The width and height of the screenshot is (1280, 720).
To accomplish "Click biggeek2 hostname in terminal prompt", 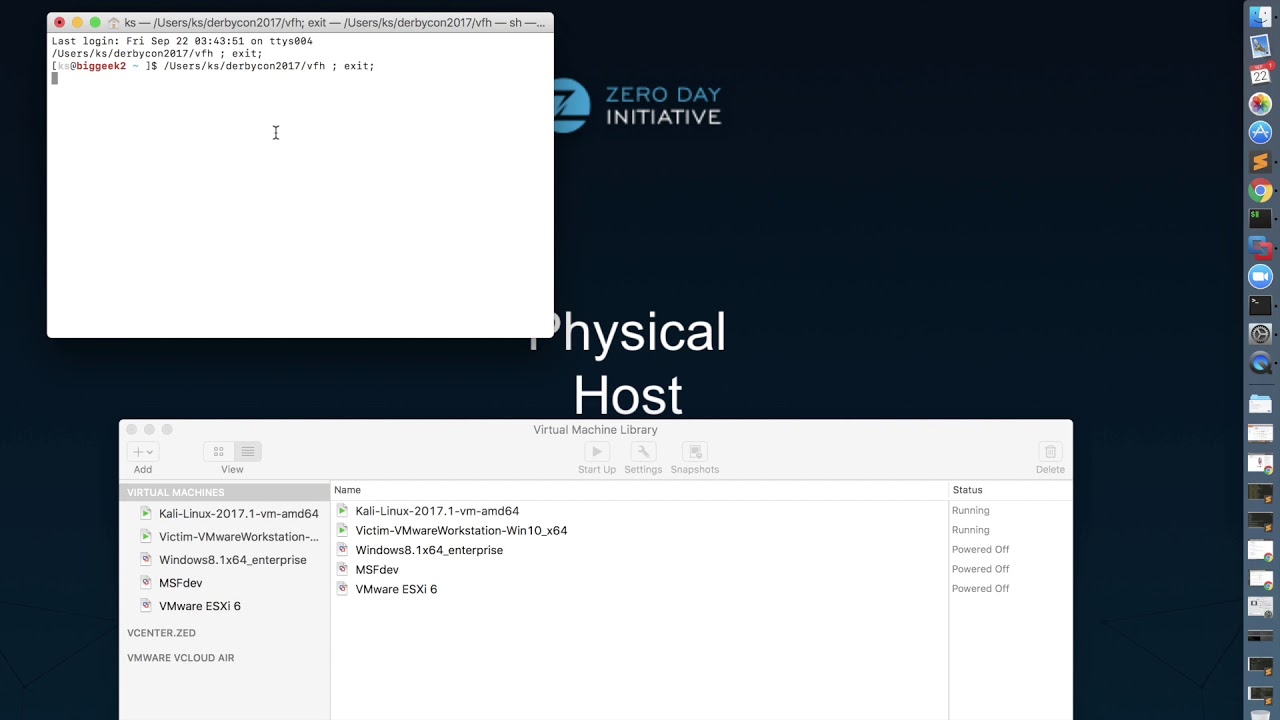I will tap(101, 66).
